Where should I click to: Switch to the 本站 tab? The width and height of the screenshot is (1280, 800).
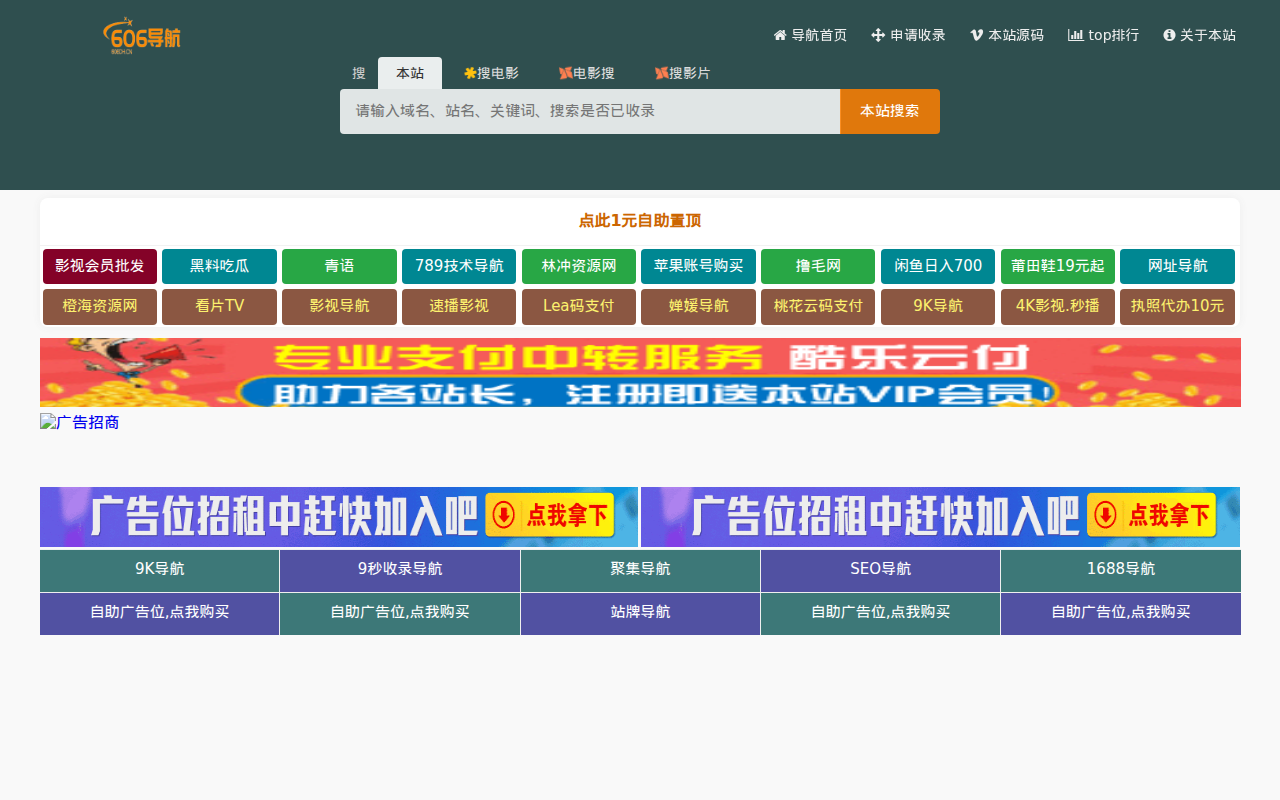(410, 72)
